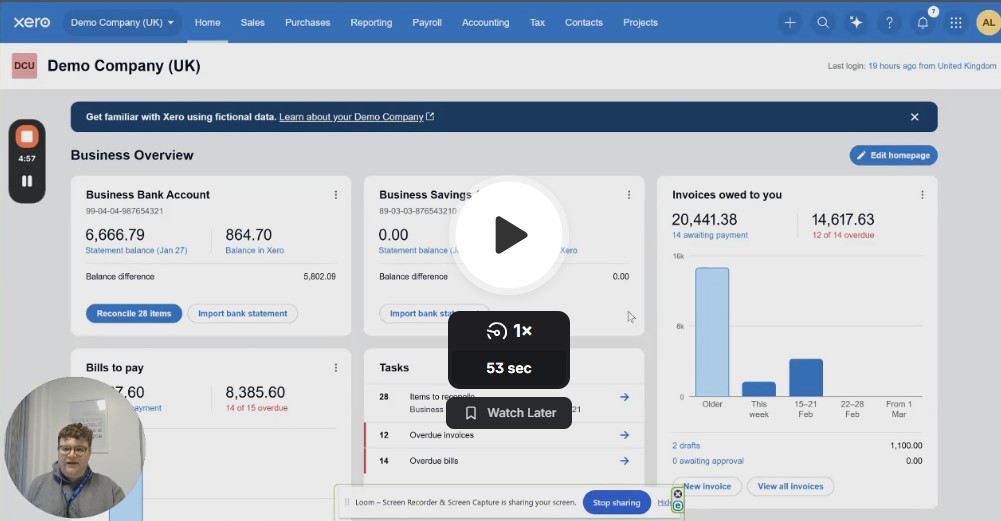Open the Tax menu
Image resolution: width=1001 pixels, height=521 pixels.
pos(538,22)
